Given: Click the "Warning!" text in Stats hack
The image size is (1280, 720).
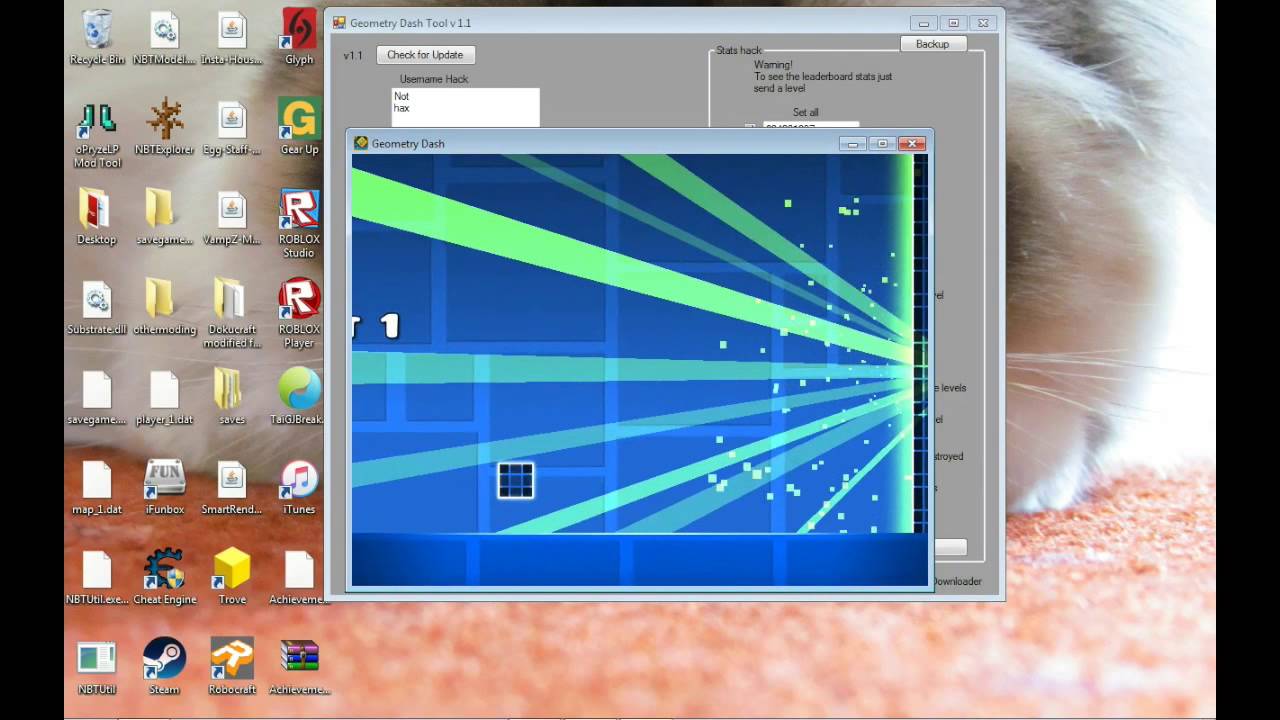Looking at the screenshot, I should pyautogui.click(x=773, y=65).
